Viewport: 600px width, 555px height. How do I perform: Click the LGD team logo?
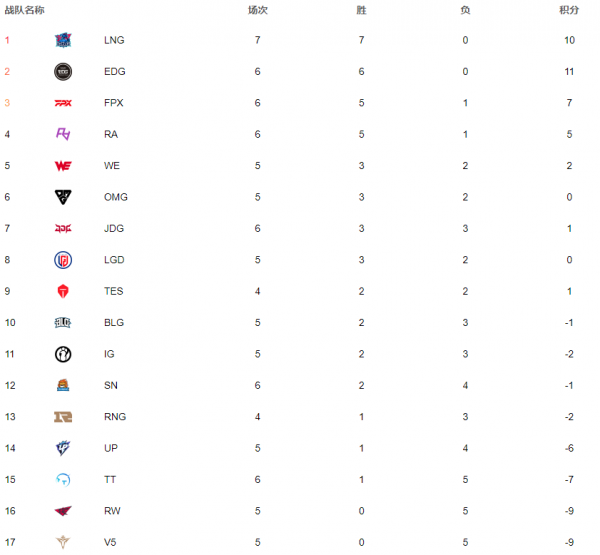point(63,260)
